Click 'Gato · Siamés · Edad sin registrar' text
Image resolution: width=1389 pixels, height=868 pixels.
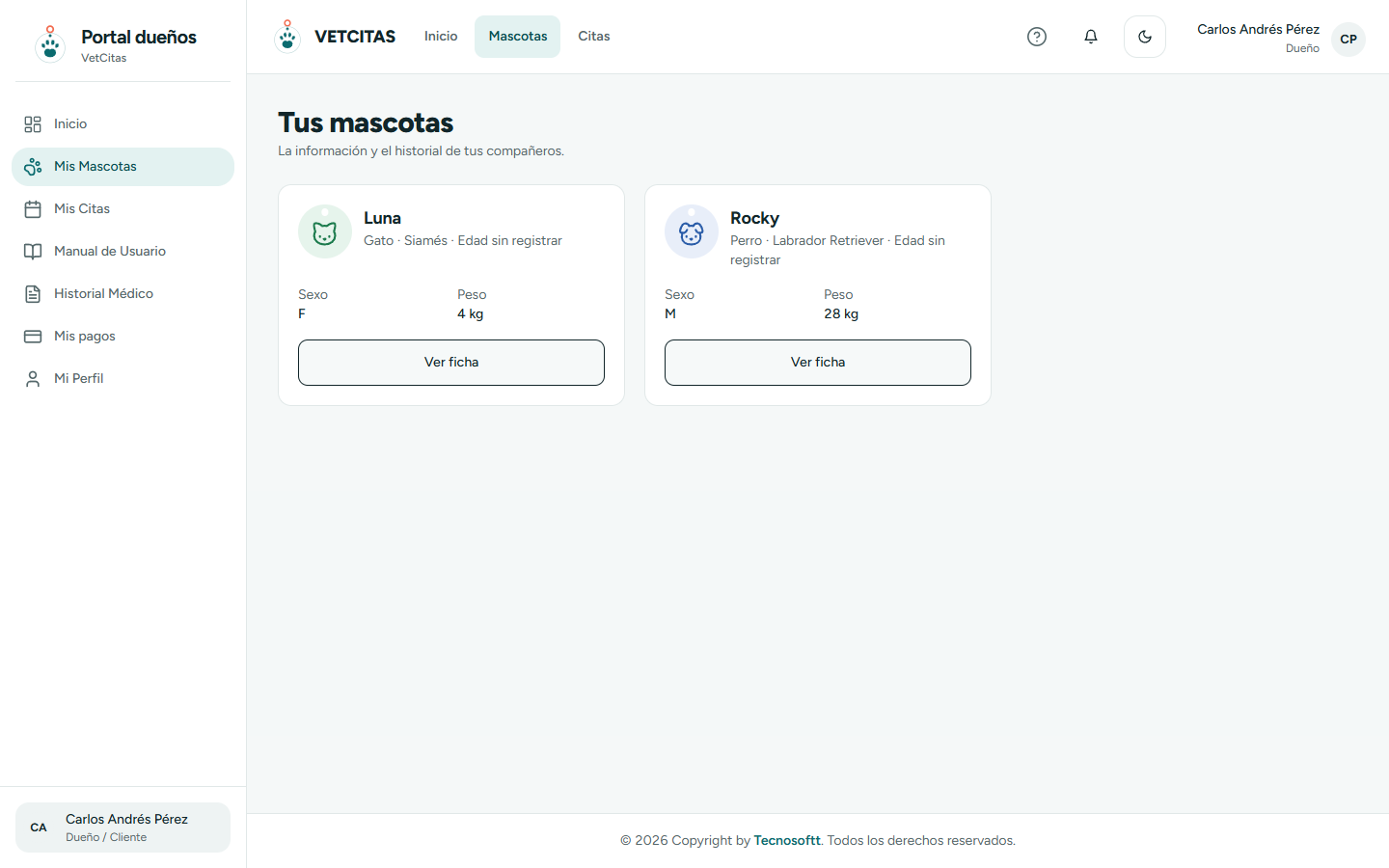point(463,241)
